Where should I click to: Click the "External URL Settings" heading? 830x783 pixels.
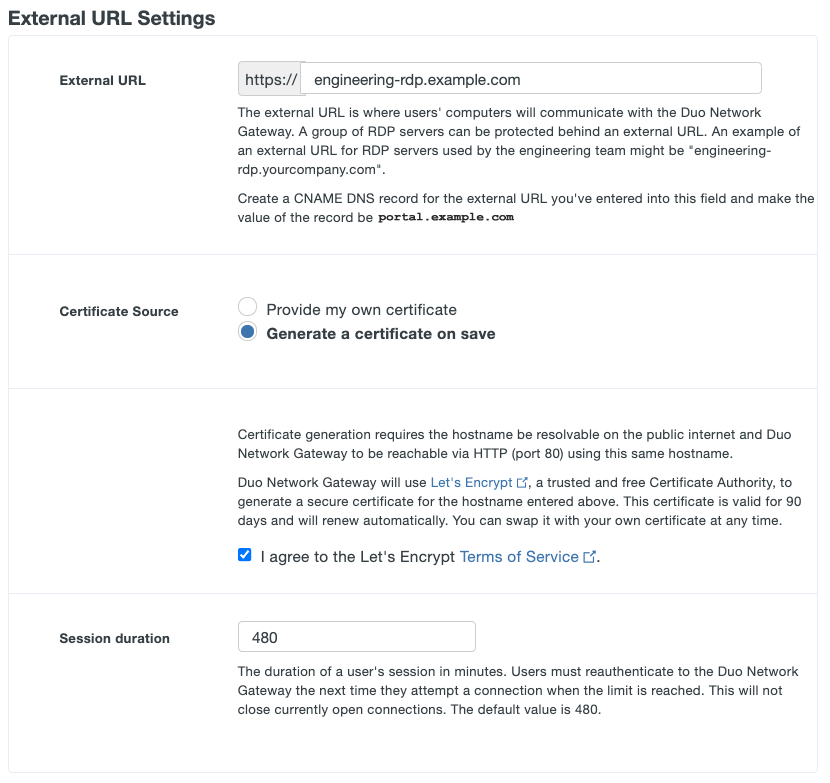pos(110,18)
